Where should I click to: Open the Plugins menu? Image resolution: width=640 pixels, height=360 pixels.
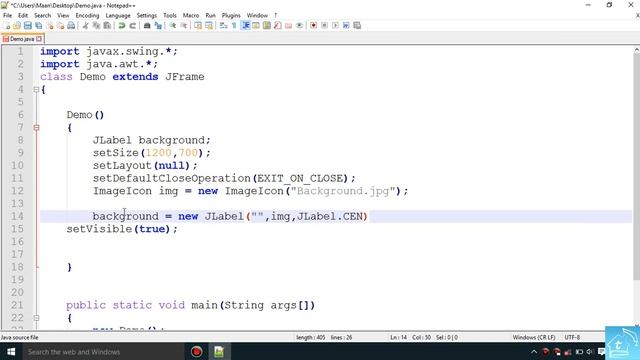[231, 15]
